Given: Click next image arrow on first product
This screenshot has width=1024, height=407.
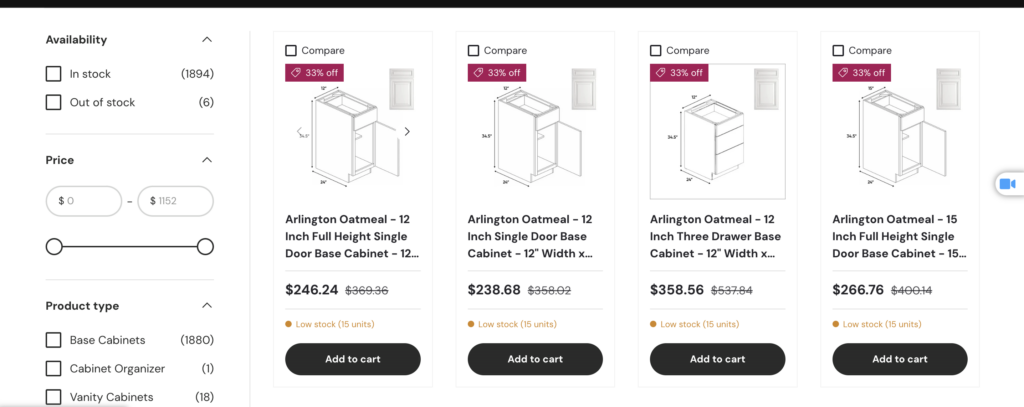Looking at the screenshot, I should click(x=407, y=131).
